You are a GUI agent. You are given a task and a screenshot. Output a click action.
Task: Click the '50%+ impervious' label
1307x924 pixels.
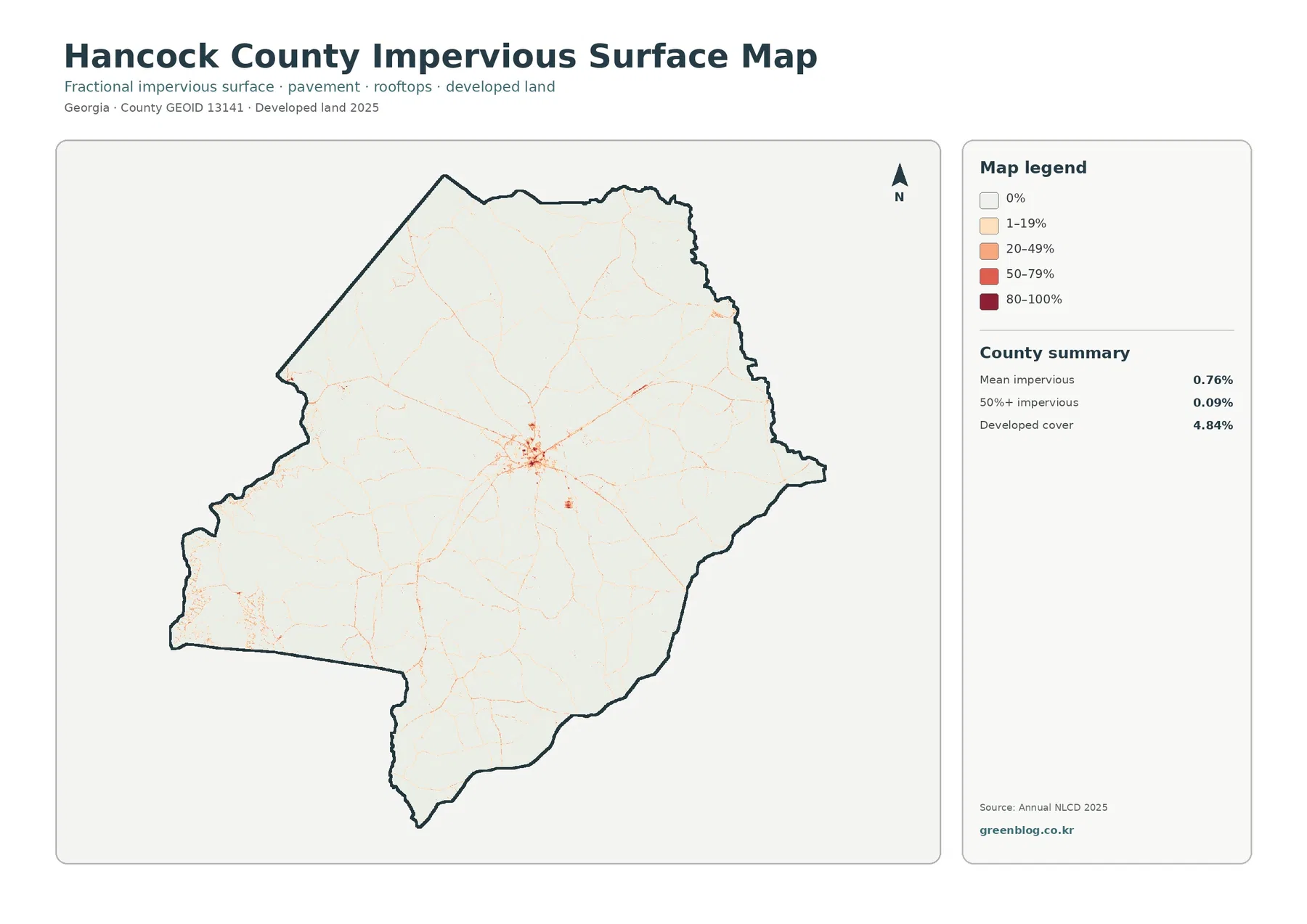coord(1029,402)
